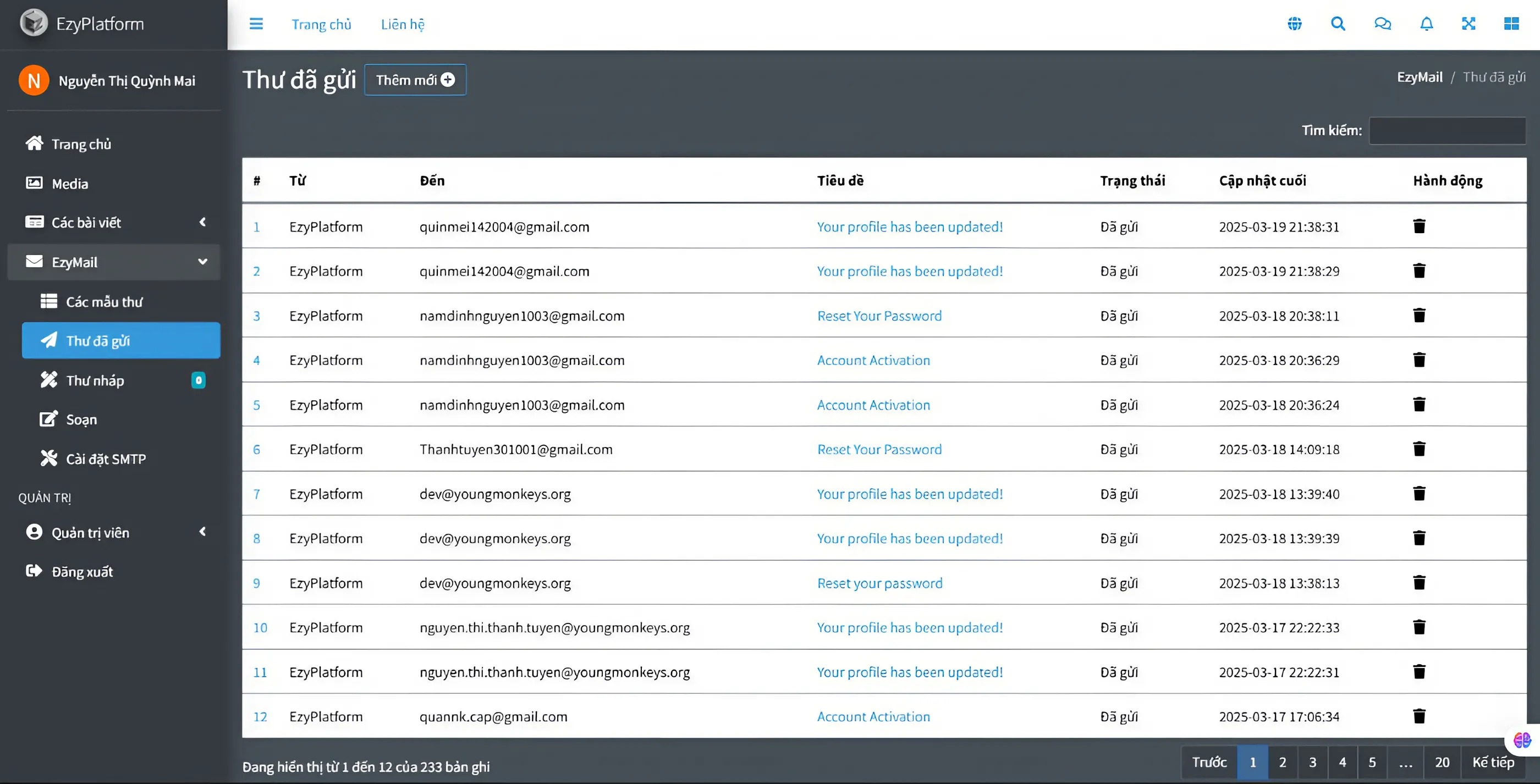
Task: Go to page 5
Action: click(1372, 763)
